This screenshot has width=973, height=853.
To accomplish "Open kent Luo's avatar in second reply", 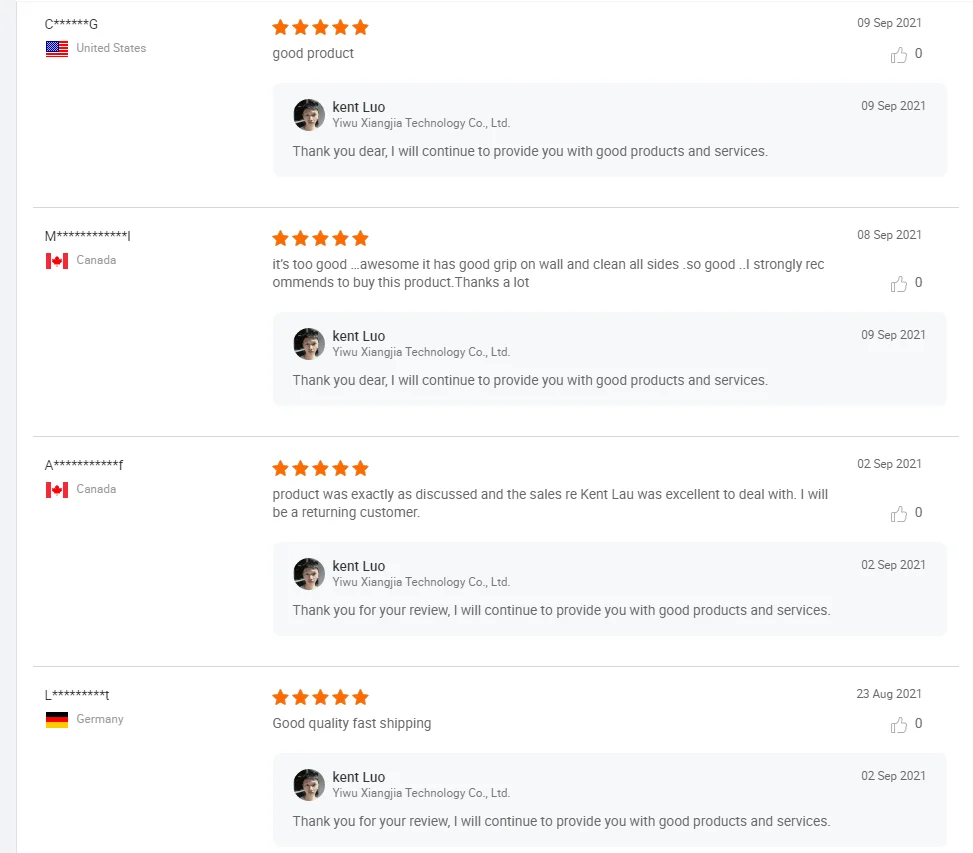I will tap(309, 344).
